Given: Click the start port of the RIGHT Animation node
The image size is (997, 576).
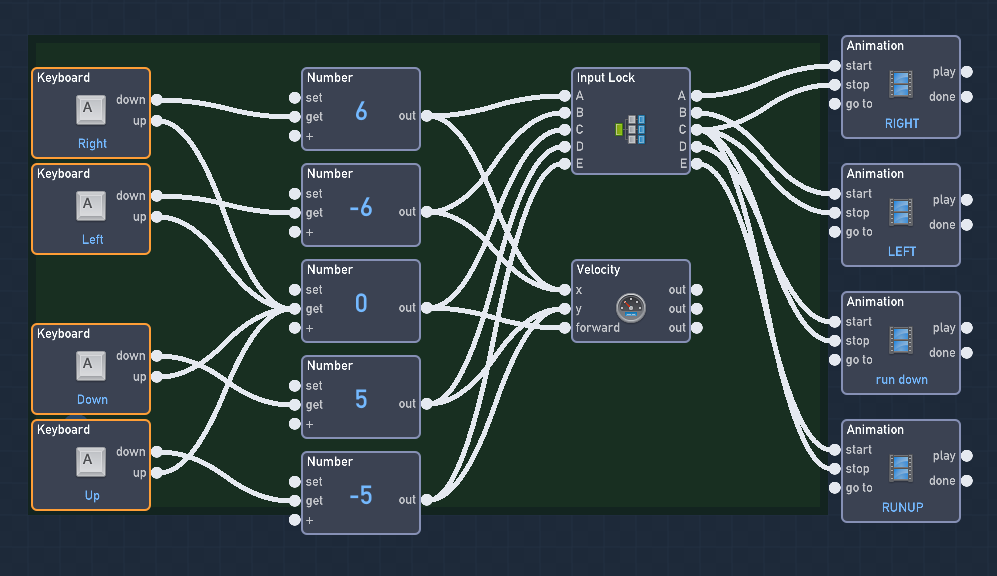Looking at the screenshot, I should 835,65.
